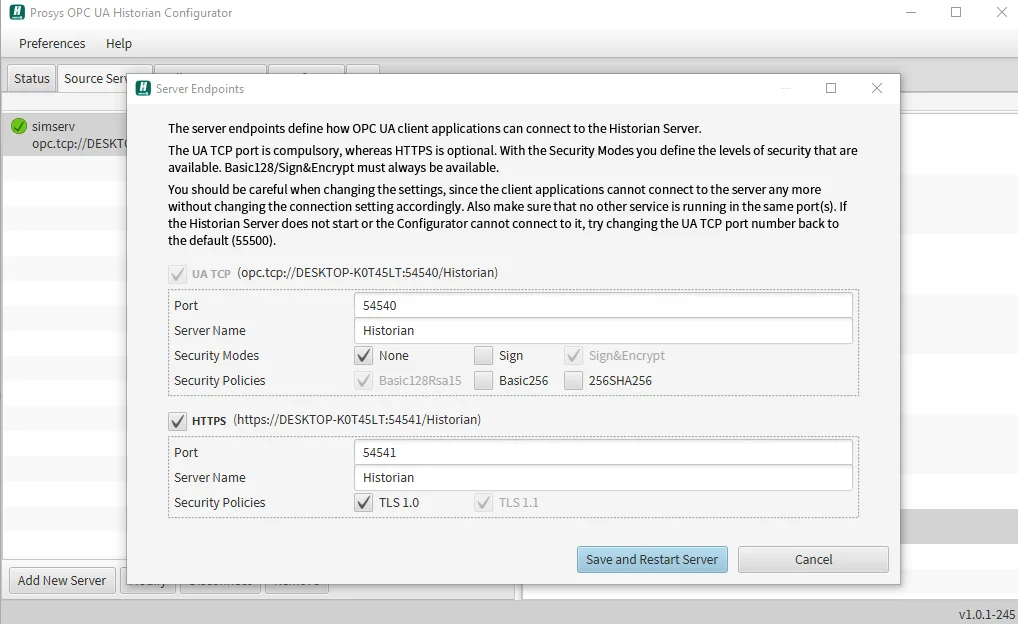Open the Preferences menu

point(52,44)
